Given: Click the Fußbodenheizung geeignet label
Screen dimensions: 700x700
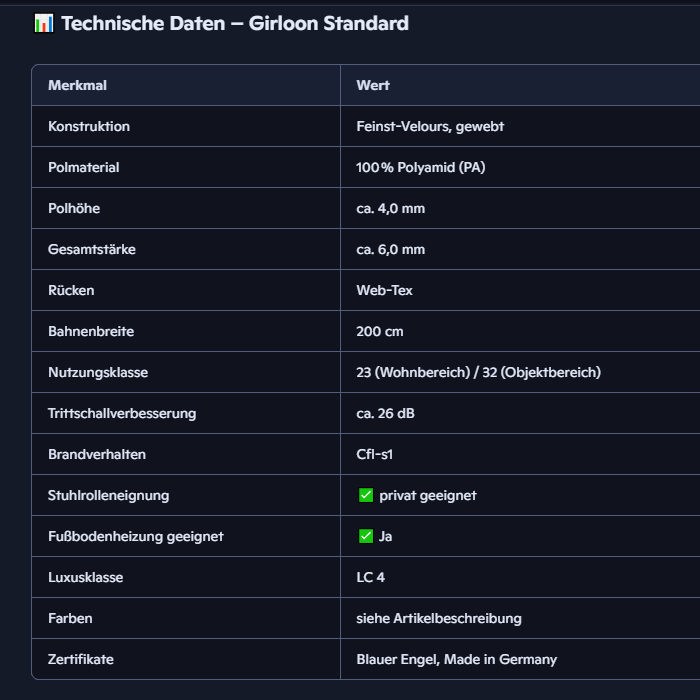Looking at the screenshot, I should [136, 536].
